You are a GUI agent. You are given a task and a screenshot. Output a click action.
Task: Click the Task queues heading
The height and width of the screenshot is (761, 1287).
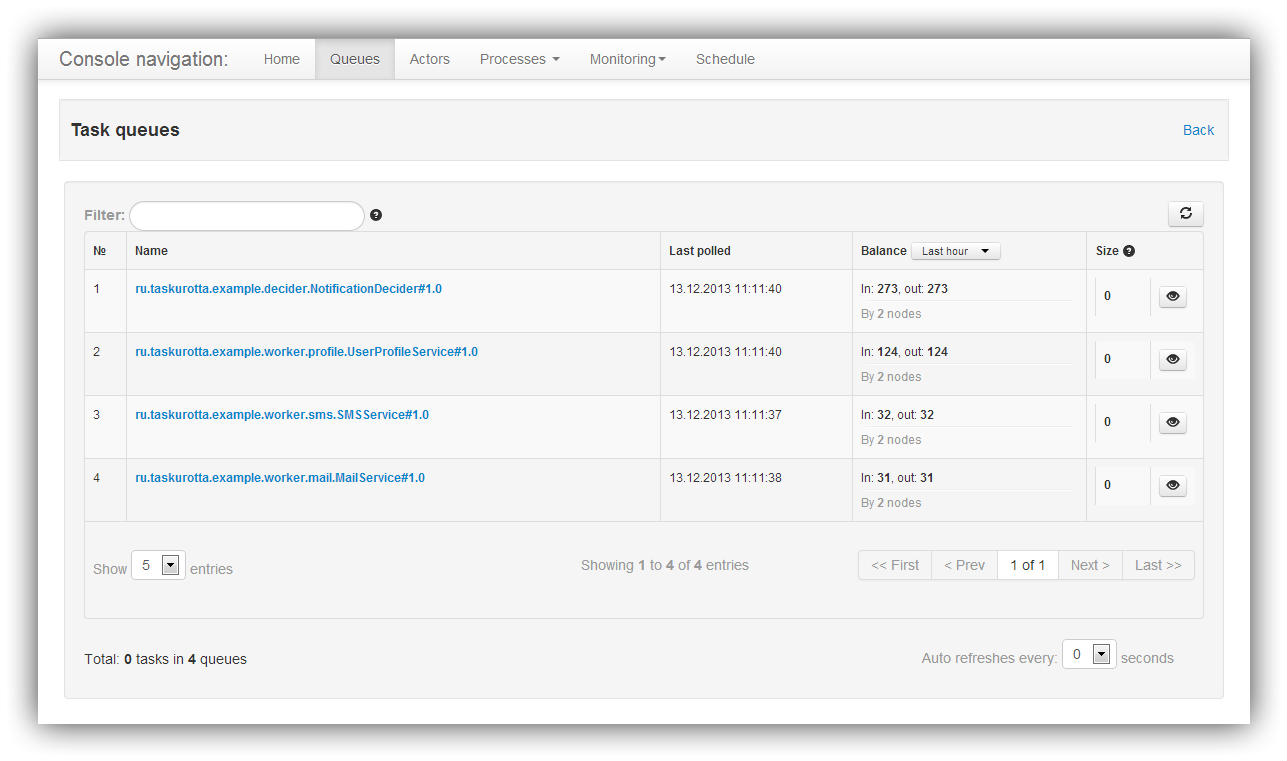coord(125,130)
